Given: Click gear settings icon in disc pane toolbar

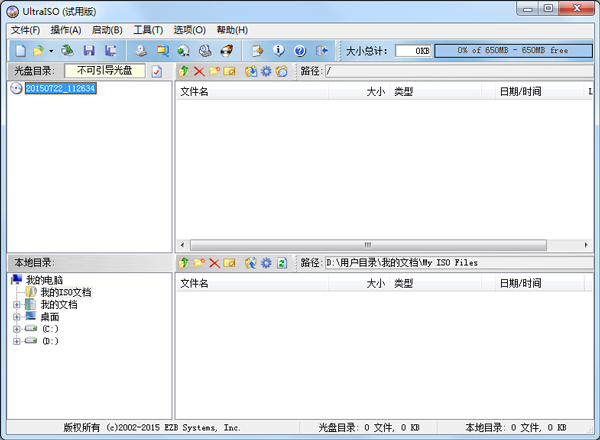Looking at the screenshot, I should 266,72.
